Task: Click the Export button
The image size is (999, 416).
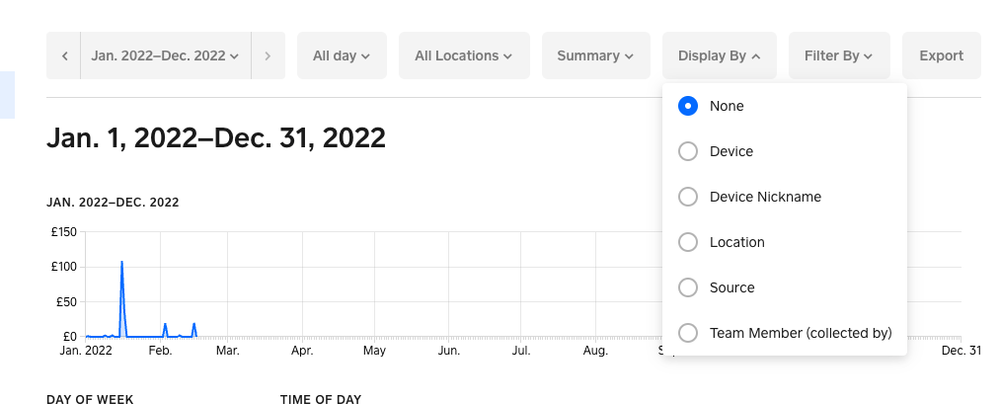Action: pos(941,56)
